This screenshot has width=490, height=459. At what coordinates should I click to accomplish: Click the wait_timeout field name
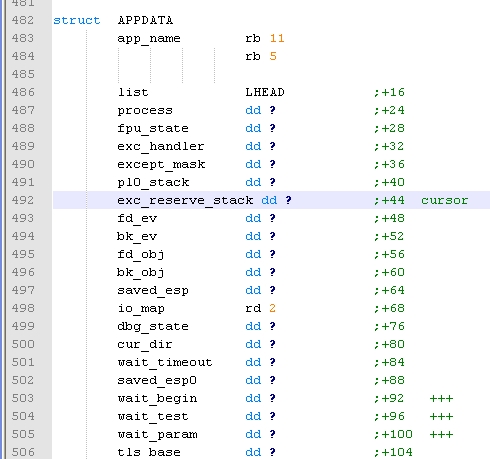point(165,363)
